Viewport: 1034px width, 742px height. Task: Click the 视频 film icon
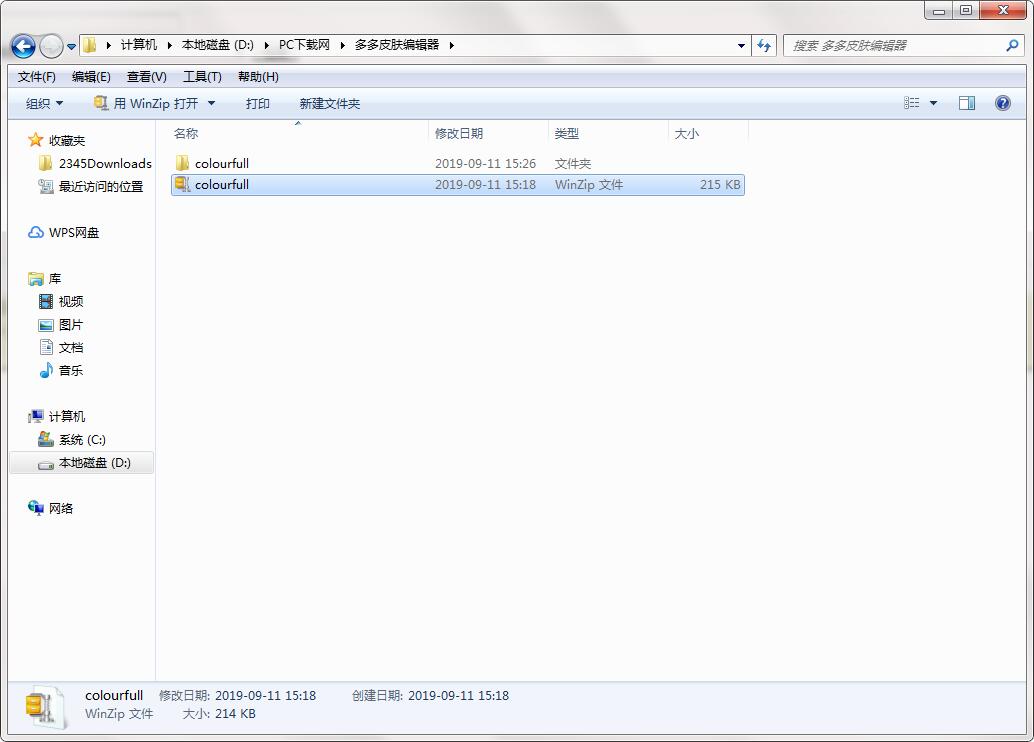[x=46, y=301]
